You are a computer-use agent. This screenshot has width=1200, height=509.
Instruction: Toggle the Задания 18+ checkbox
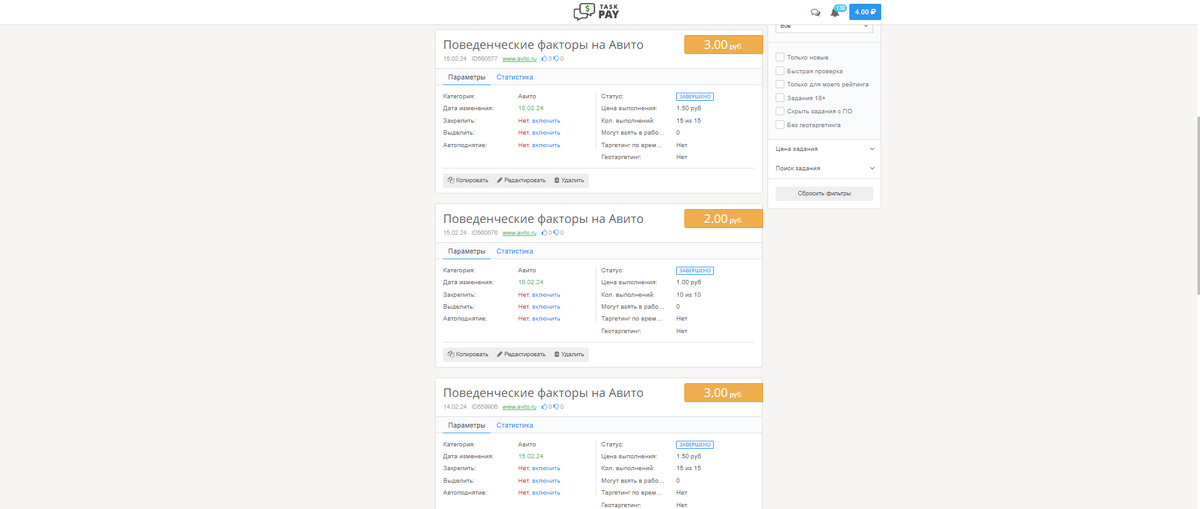pyautogui.click(x=780, y=98)
